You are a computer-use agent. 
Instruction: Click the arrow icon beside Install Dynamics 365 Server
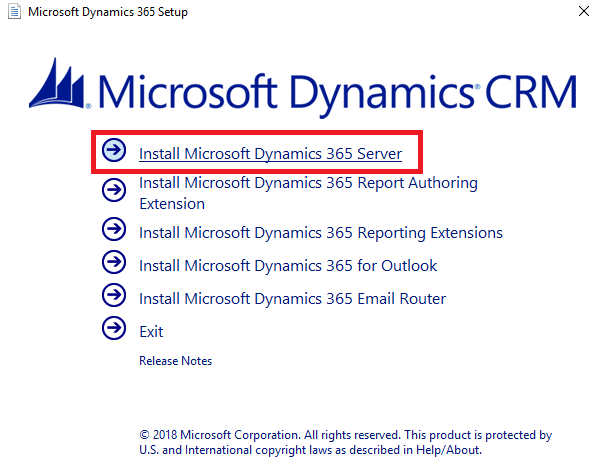point(114,150)
